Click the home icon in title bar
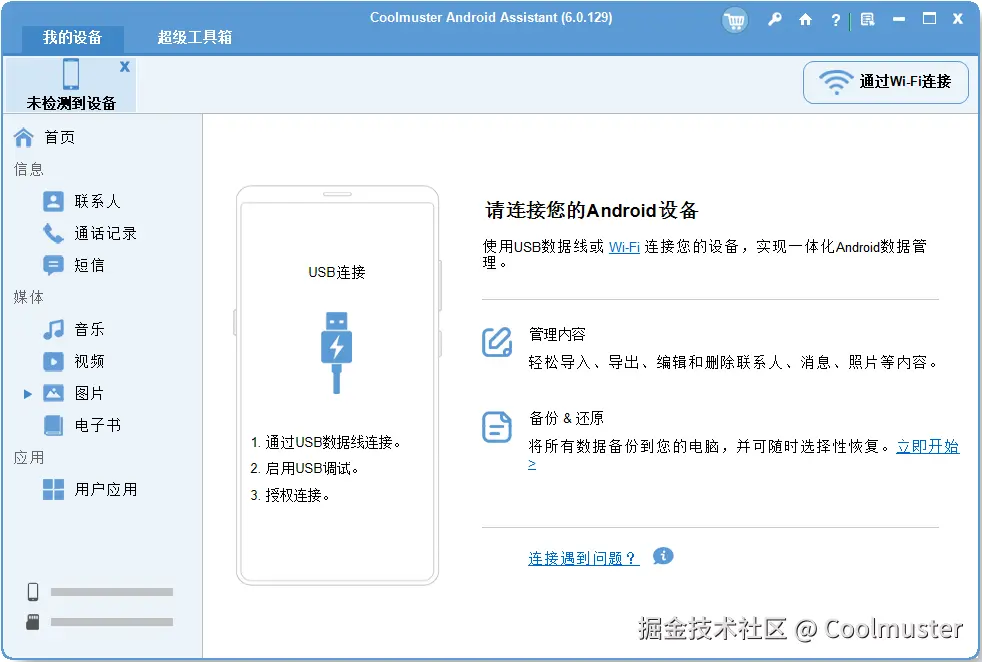This screenshot has height=662, width=982. click(x=805, y=19)
